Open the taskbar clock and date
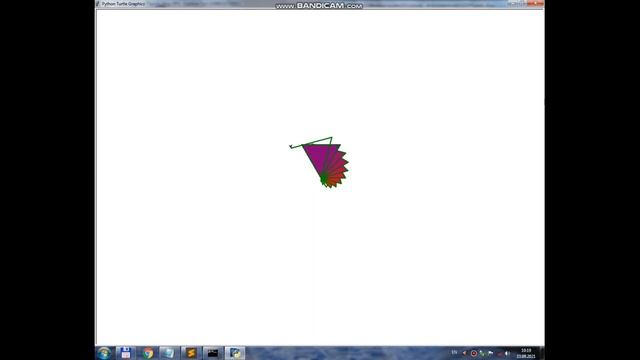This screenshot has width=640, height=360. [526, 353]
